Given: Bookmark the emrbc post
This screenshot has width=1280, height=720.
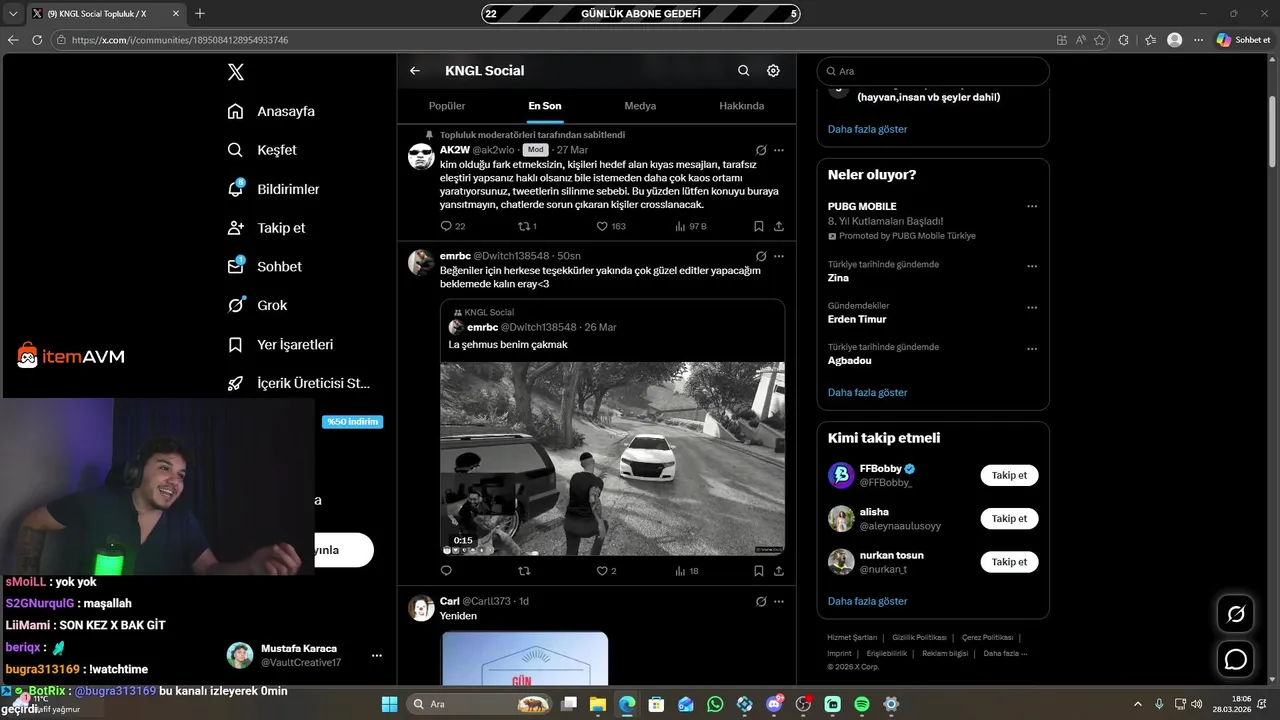Looking at the screenshot, I should click(x=759, y=571).
